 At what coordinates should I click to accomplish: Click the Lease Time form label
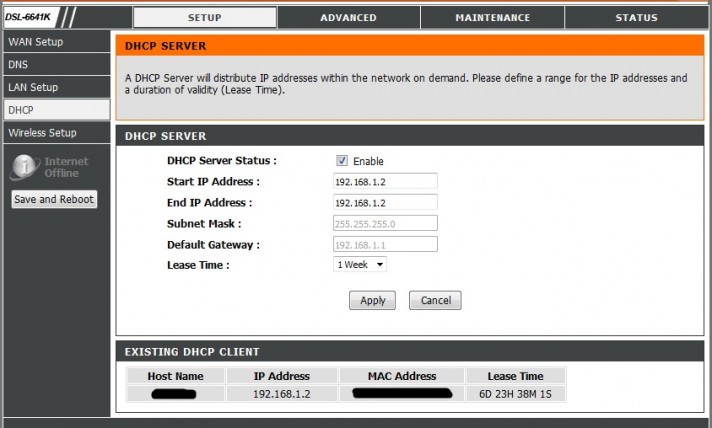[x=198, y=265]
